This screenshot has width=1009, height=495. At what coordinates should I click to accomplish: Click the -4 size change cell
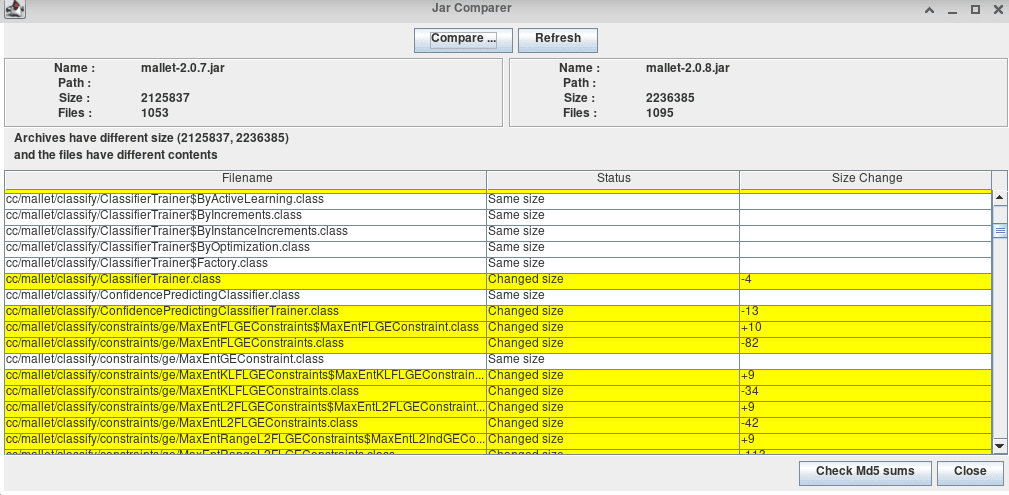point(866,279)
